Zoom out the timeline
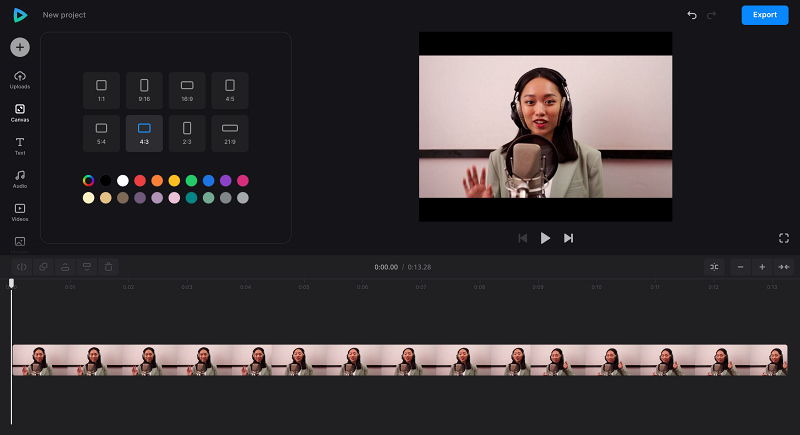Image resolution: width=800 pixels, height=435 pixels. (x=740, y=267)
